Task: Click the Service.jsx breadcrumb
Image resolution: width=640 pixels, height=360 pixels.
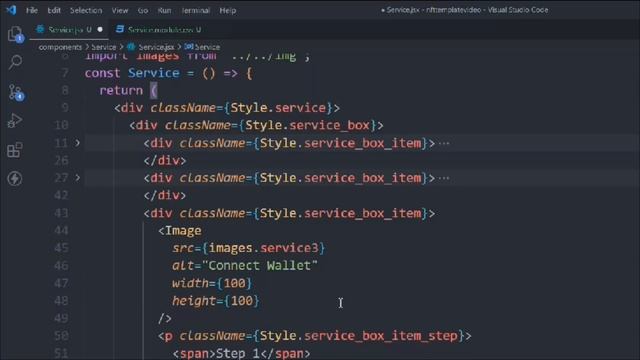Action: point(151,47)
